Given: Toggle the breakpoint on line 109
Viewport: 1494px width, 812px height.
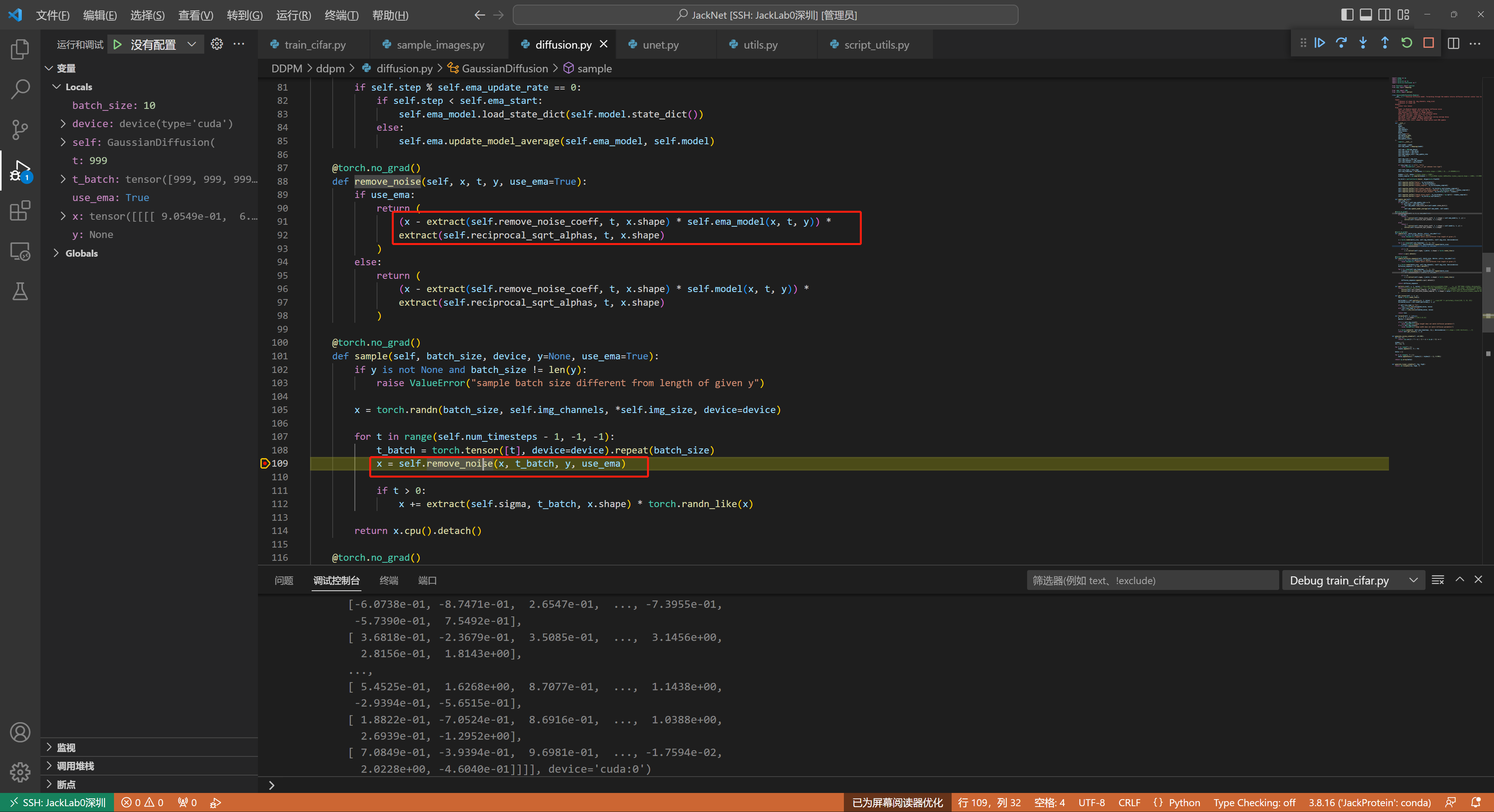Looking at the screenshot, I should tap(265, 463).
